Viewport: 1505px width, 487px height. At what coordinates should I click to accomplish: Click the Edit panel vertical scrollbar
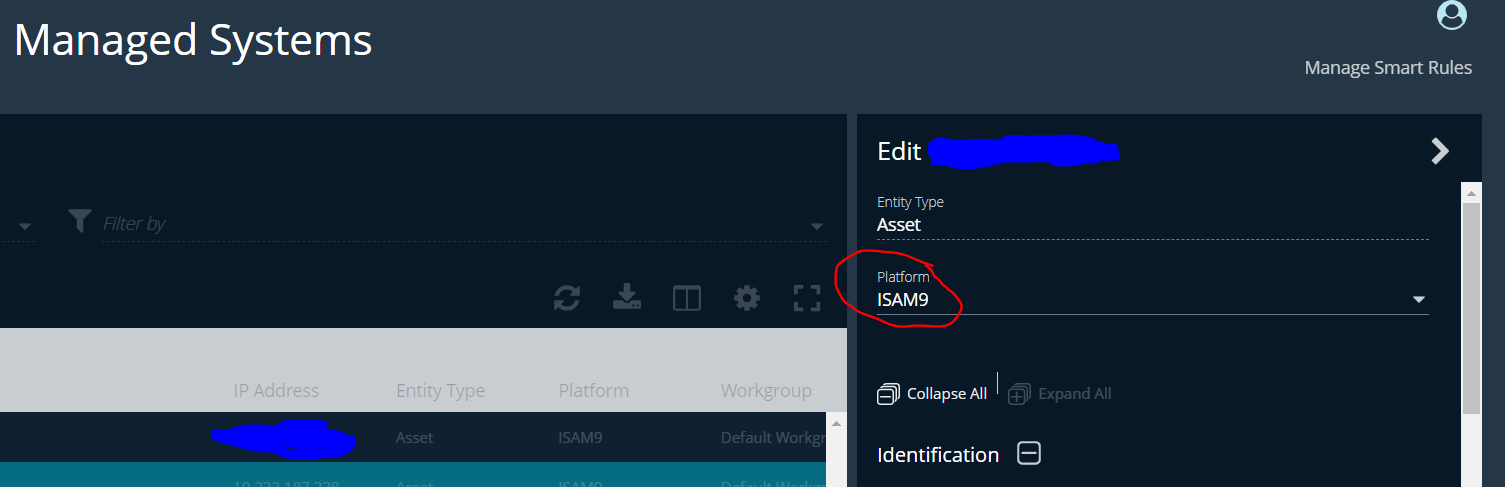pyautogui.click(x=1471, y=310)
